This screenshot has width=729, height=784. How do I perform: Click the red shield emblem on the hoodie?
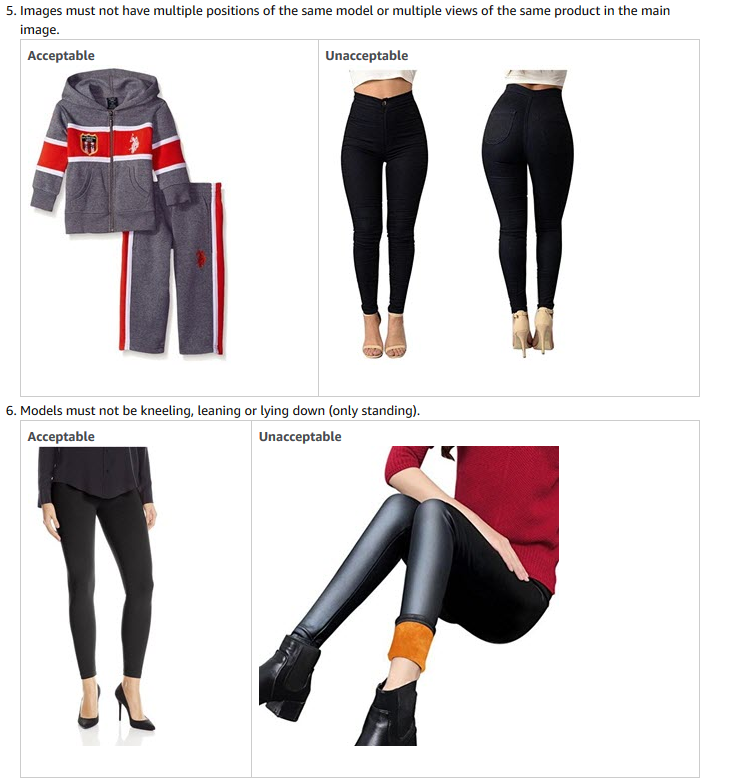point(88,144)
